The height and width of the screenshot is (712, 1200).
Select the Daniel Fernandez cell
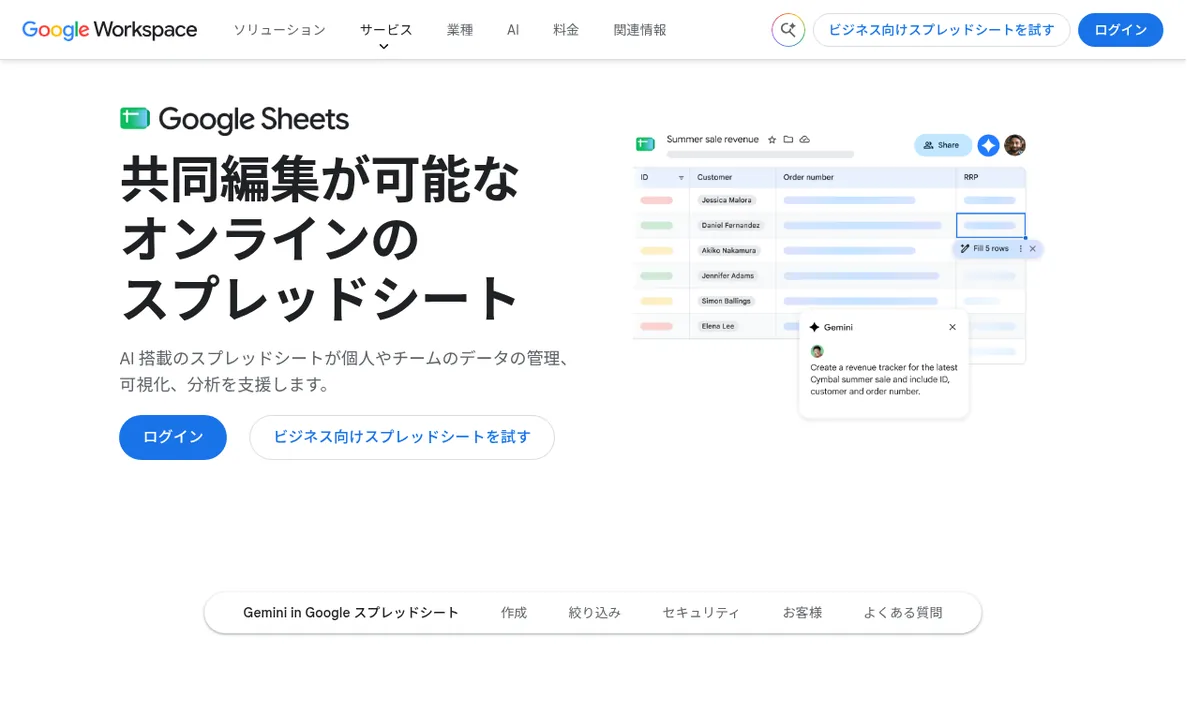tap(731, 225)
